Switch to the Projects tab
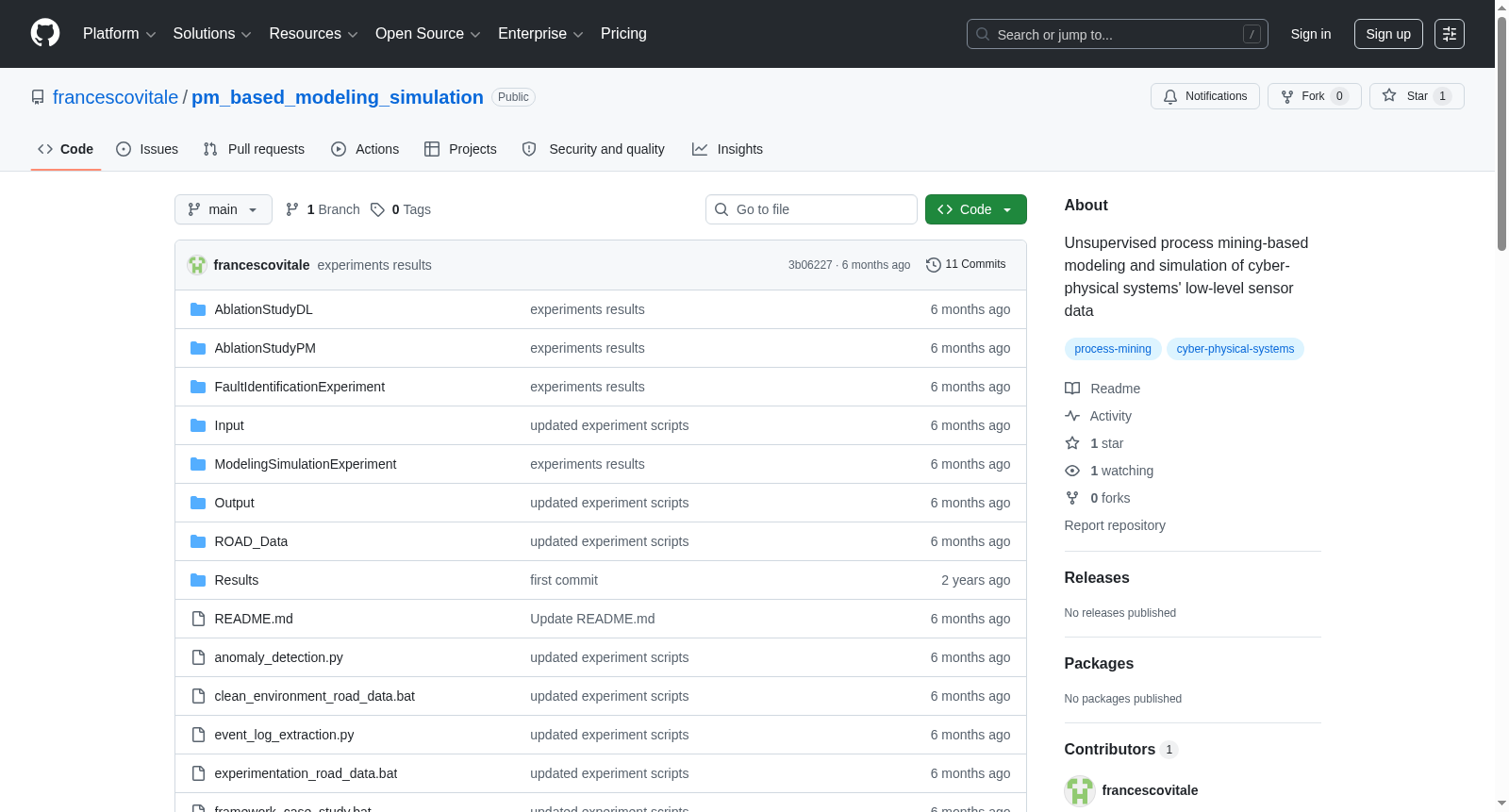 point(460,149)
